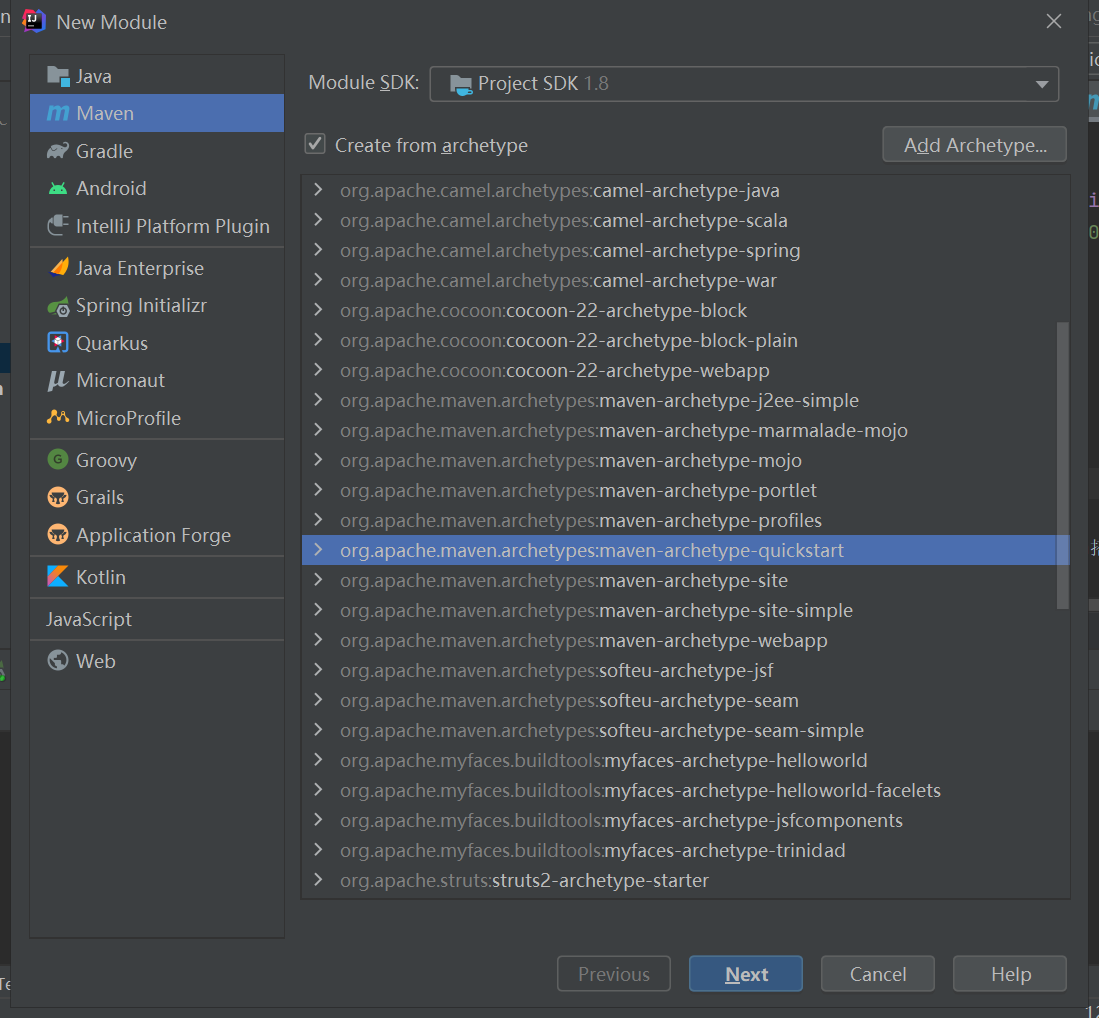Open the Module SDK dropdown
The height and width of the screenshot is (1018, 1099).
[x=744, y=83]
